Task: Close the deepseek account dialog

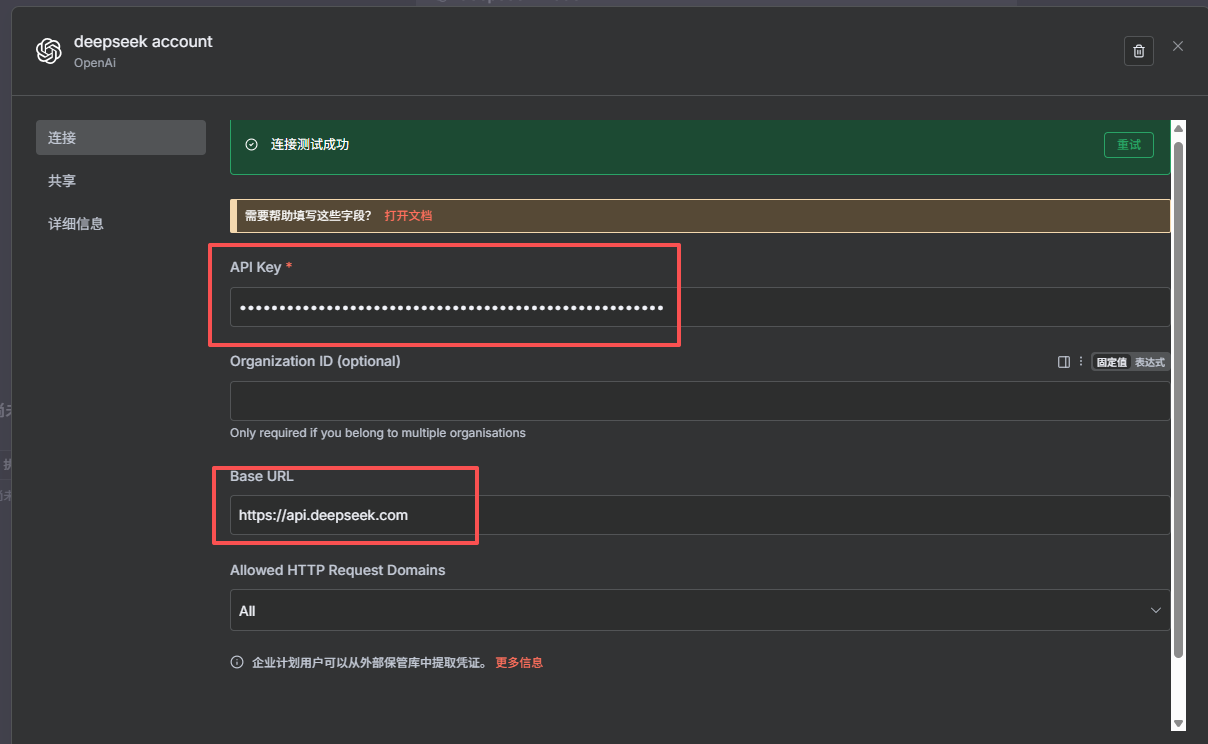Action: point(1178,46)
